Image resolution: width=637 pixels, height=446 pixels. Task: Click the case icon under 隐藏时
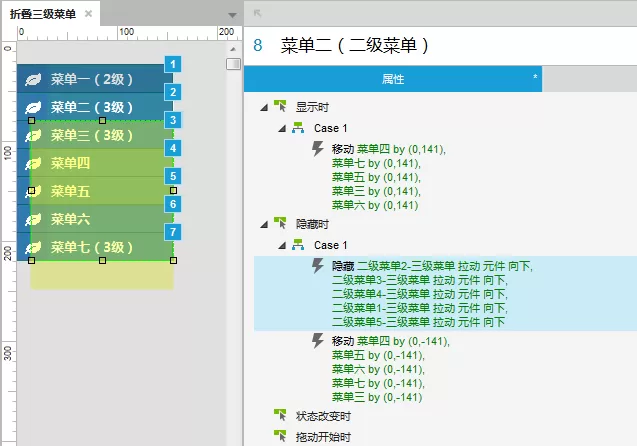click(298, 245)
